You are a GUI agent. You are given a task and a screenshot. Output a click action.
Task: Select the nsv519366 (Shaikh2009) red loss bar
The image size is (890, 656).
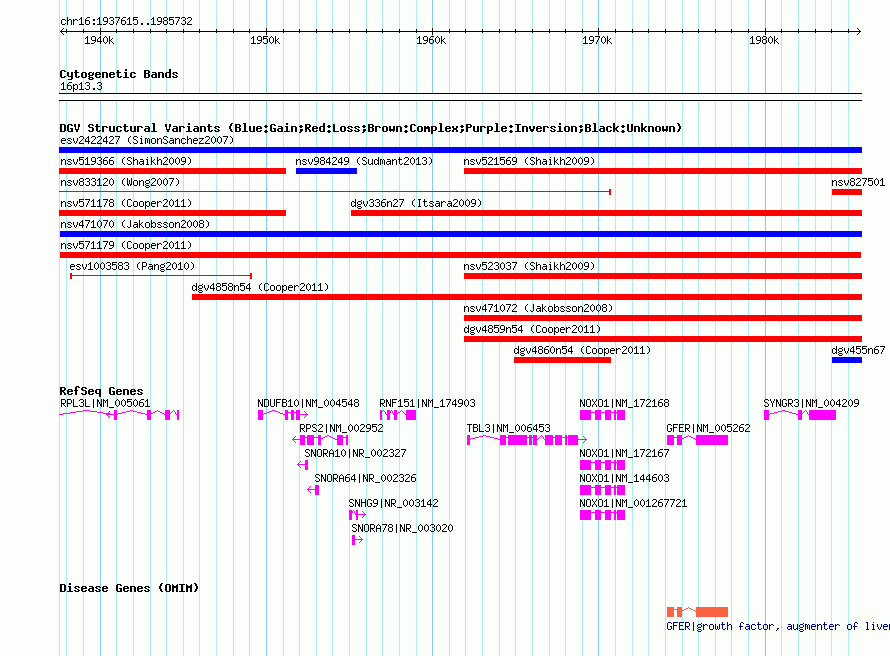tap(173, 171)
